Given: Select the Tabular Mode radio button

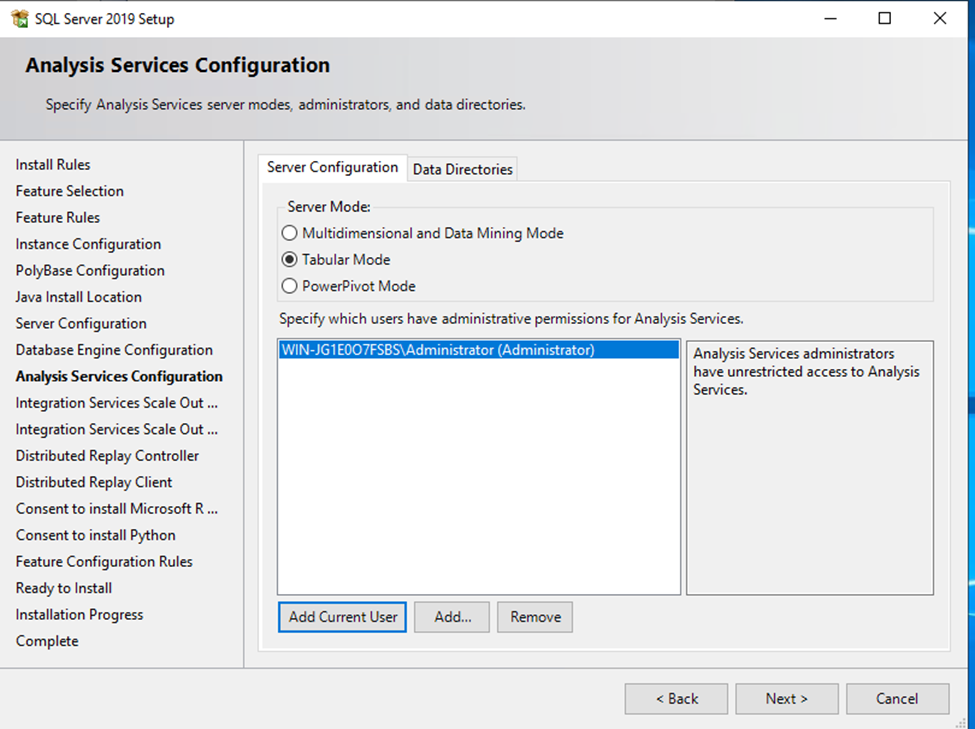Looking at the screenshot, I should pos(289,259).
